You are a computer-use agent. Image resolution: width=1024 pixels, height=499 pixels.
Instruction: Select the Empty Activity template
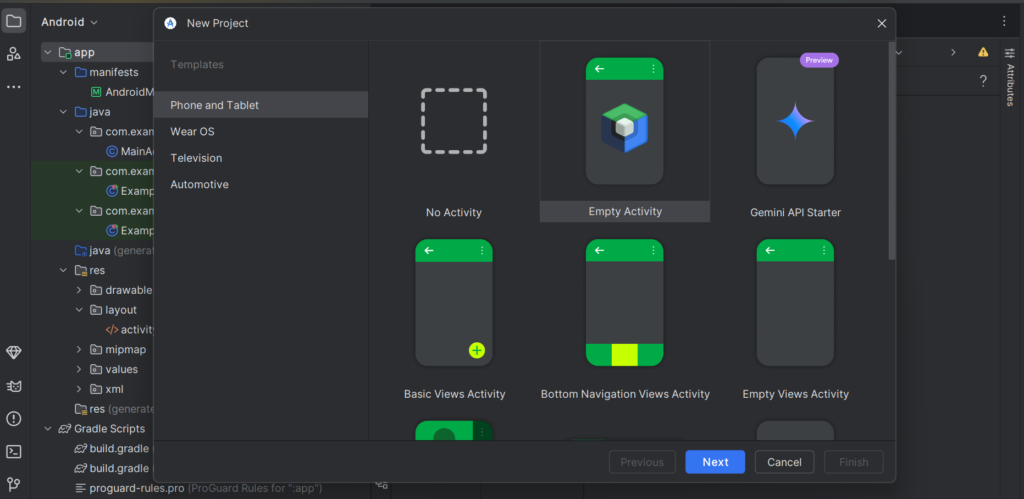(x=625, y=131)
